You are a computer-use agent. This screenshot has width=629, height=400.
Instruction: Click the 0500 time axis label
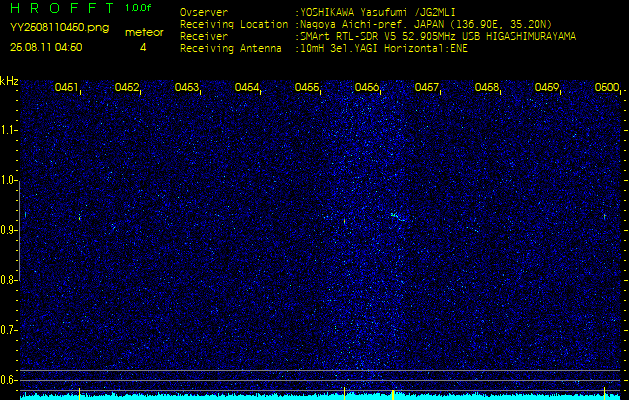(607, 87)
